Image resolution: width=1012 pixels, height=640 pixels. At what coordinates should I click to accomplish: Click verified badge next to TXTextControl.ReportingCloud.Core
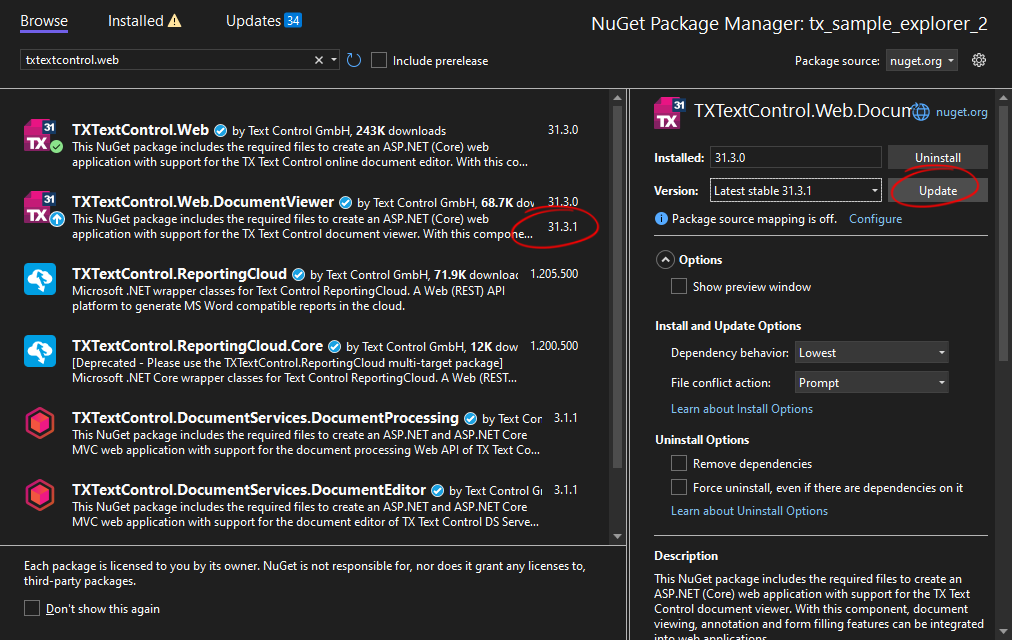coord(334,346)
